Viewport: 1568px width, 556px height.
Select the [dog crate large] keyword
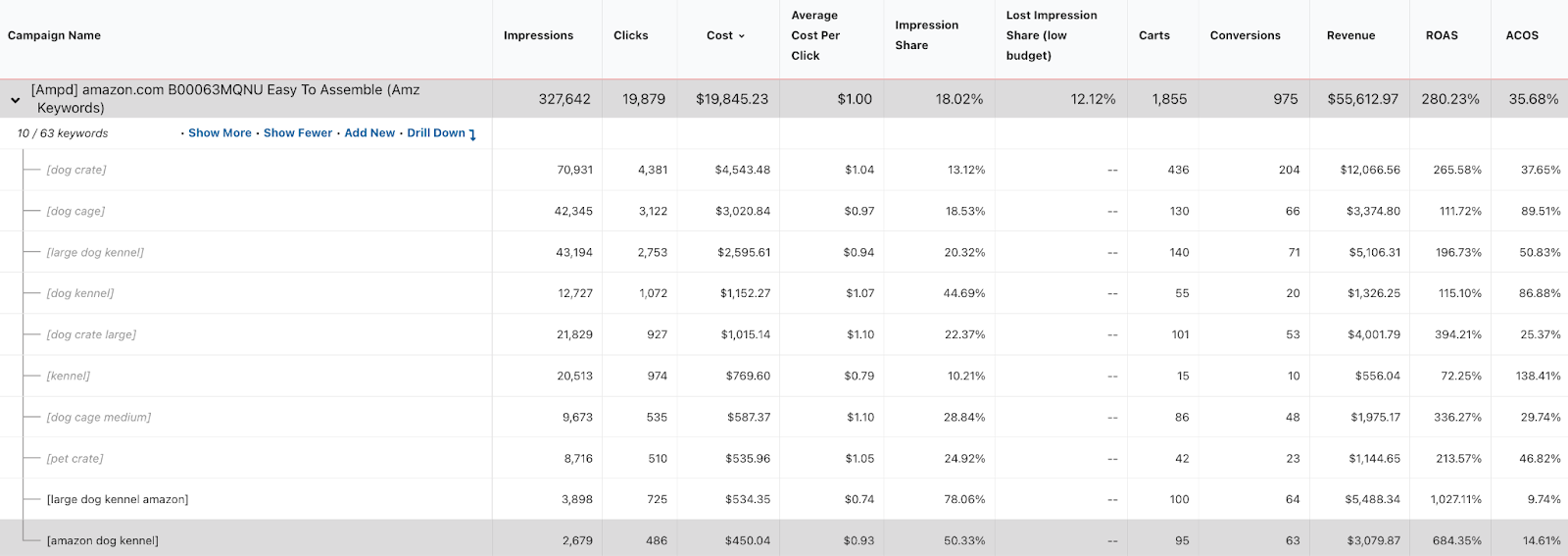point(91,334)
